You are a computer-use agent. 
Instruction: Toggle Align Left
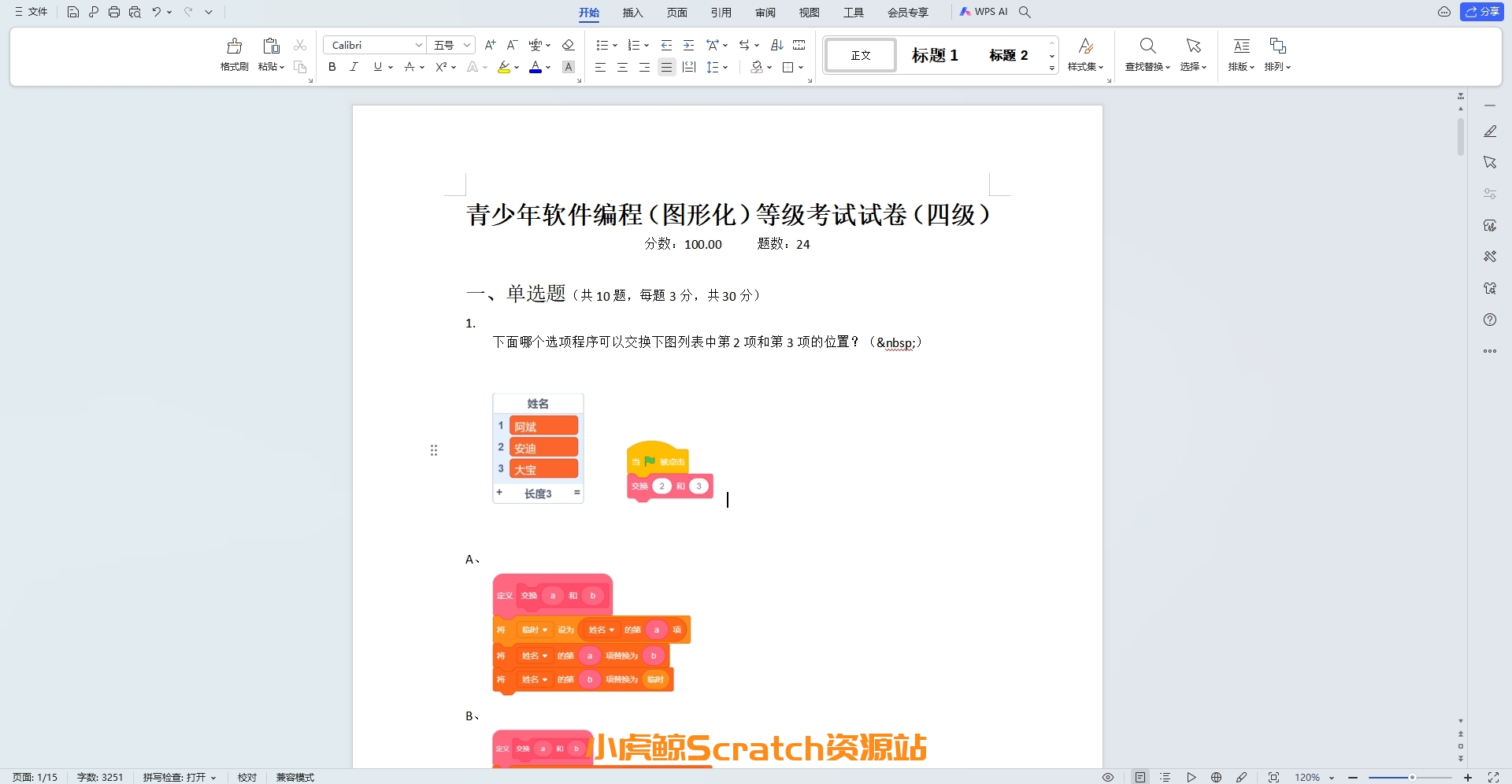600,67
